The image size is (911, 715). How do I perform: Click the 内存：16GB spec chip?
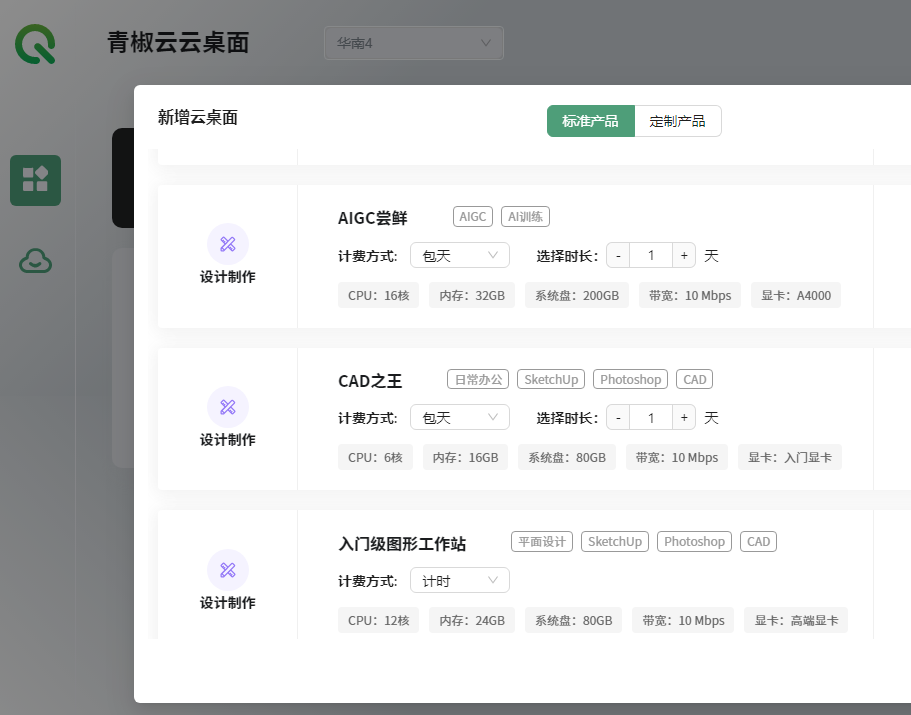465,458
